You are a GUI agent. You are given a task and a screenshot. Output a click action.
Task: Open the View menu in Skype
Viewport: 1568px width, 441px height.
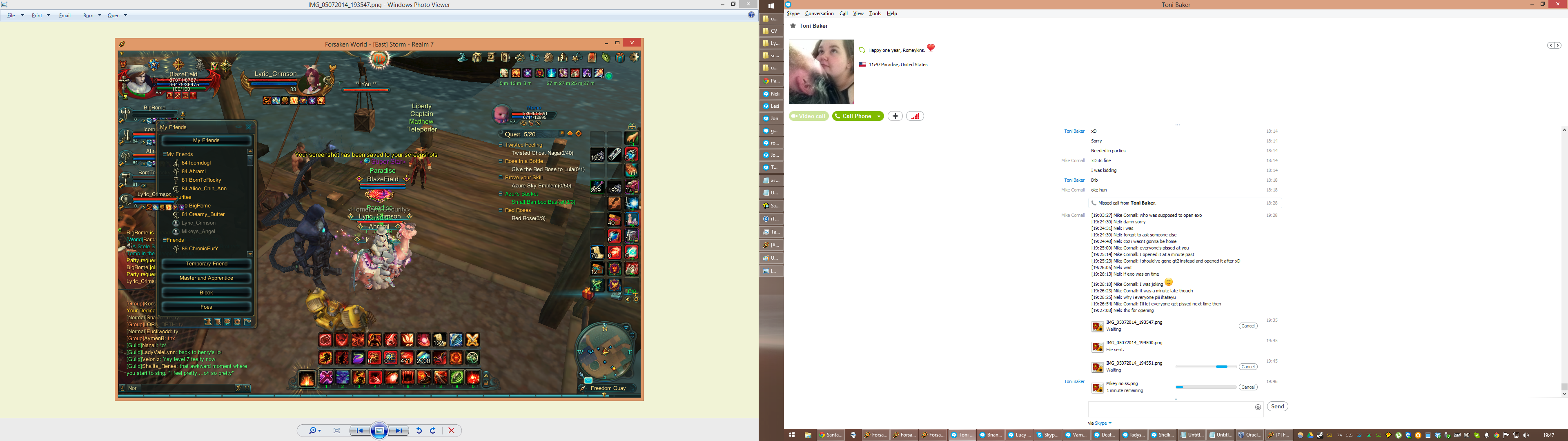point(858,13)
